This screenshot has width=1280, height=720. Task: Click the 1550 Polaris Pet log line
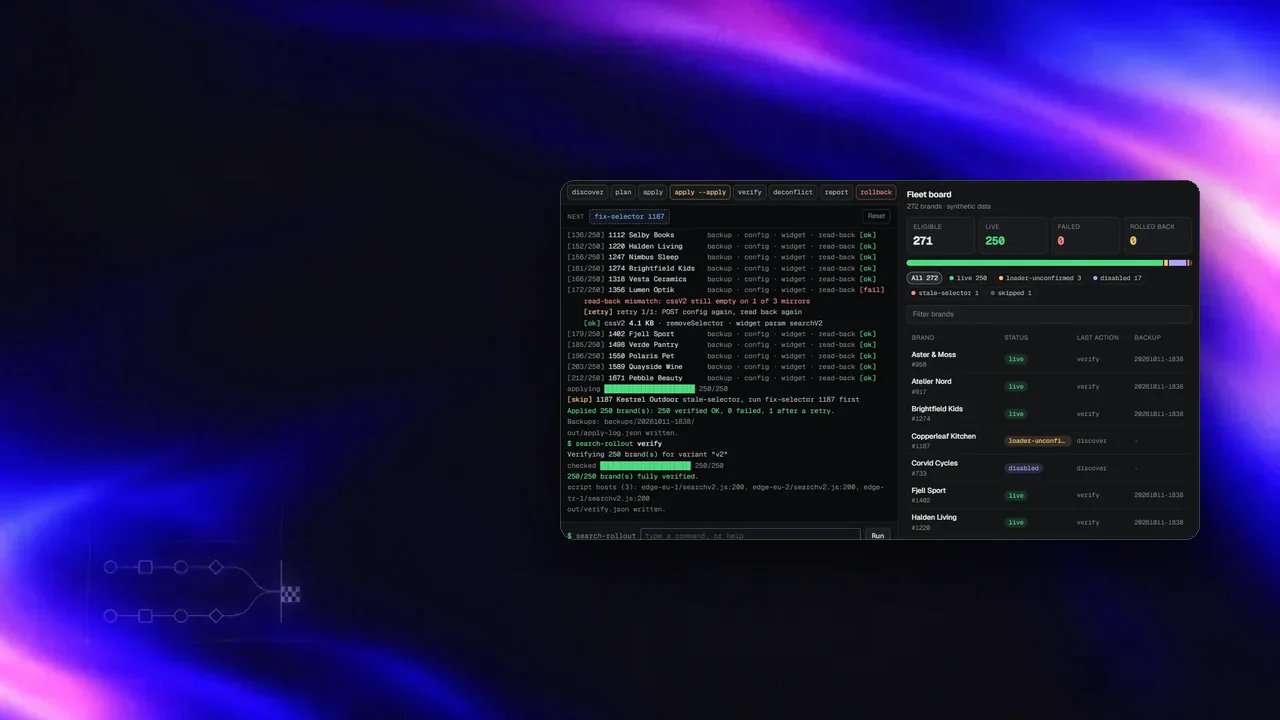click(x=721, y=356)
